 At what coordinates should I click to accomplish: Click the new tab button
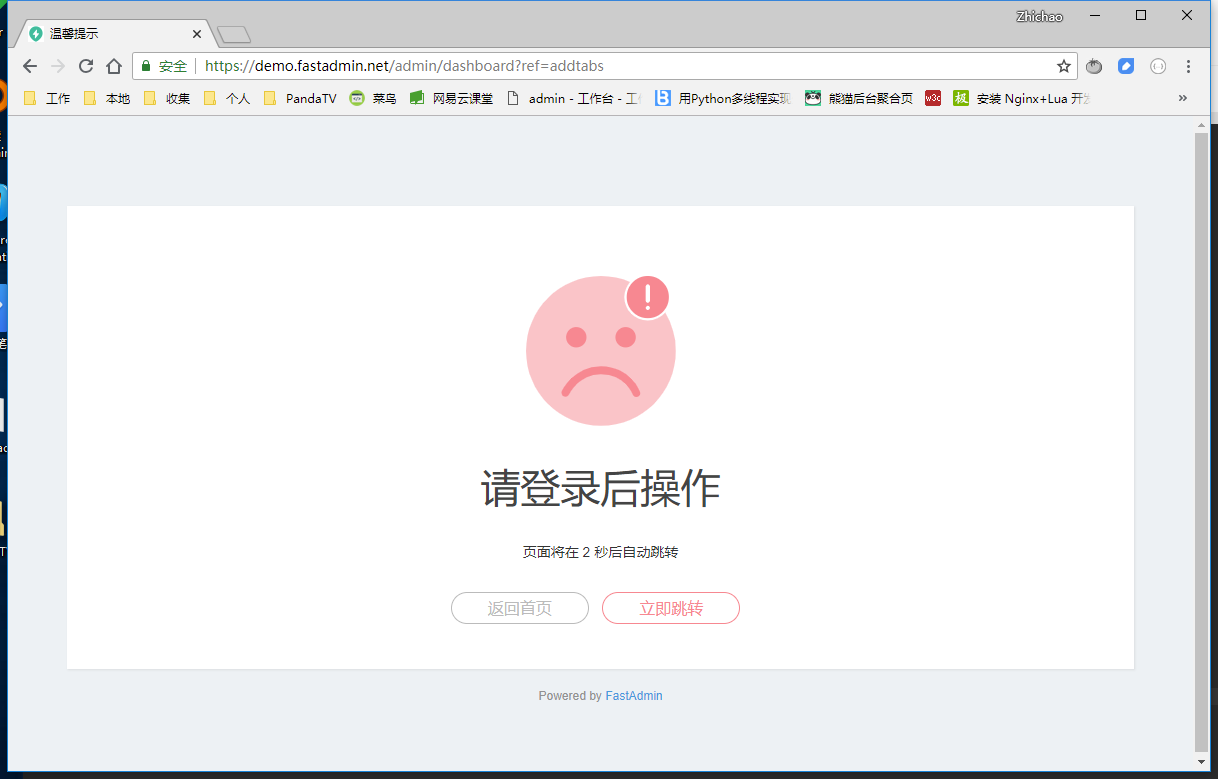tap(233, 33)
